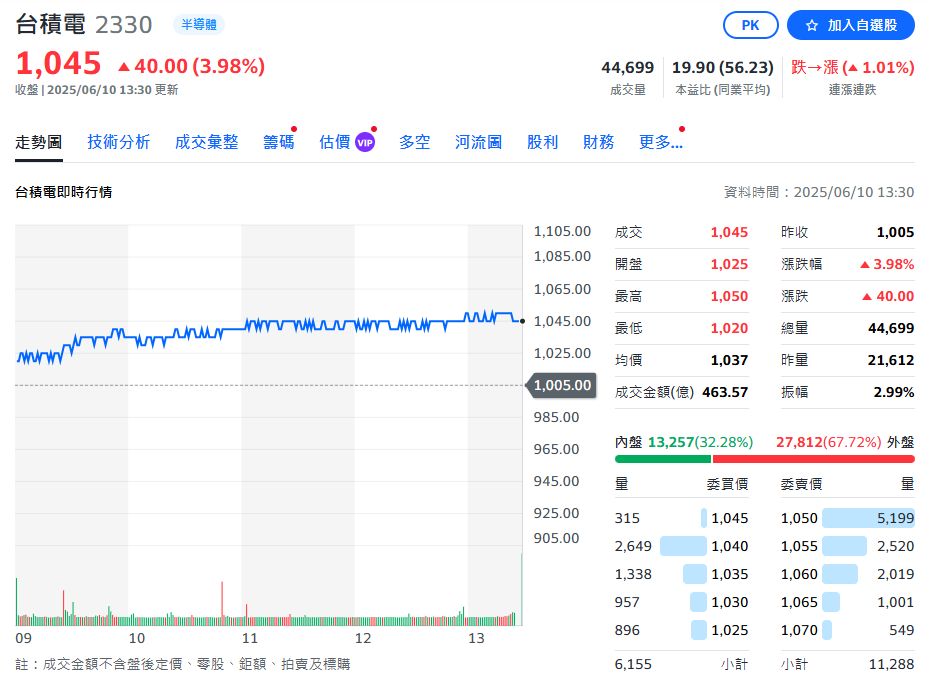Click the ask price 1,065
Image resolution: width=928 pixels, height=683 pixels.
[x=799, y=603]
